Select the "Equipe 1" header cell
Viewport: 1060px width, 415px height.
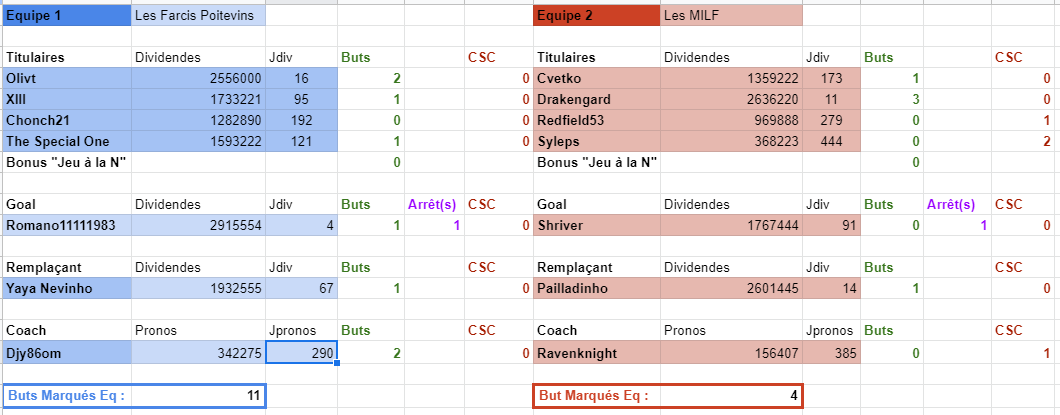pos(67,16)
